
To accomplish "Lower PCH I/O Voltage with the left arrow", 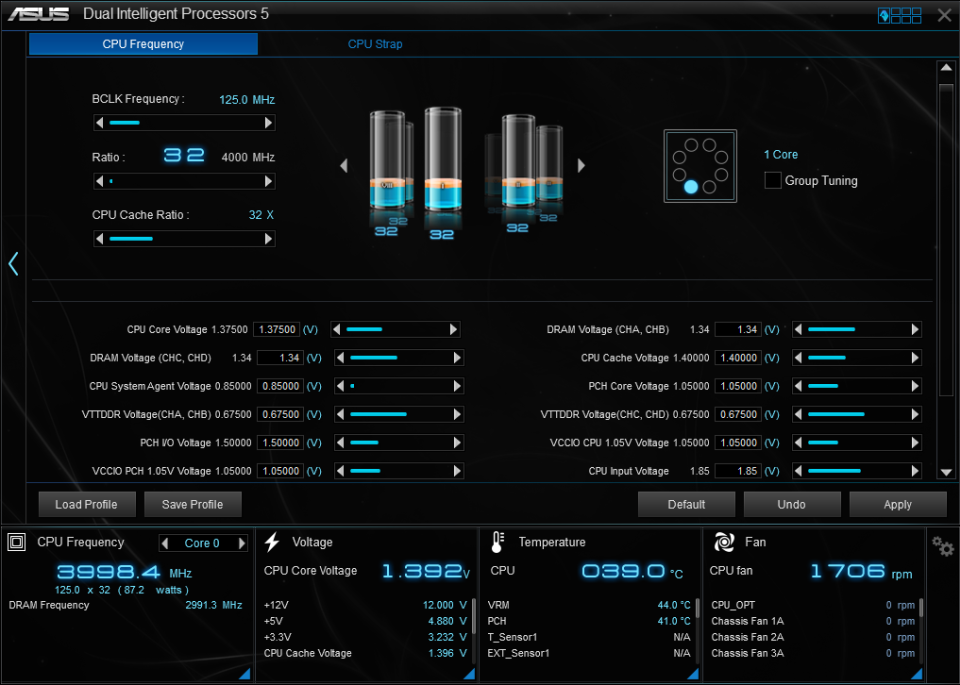I will coord(340,443).
